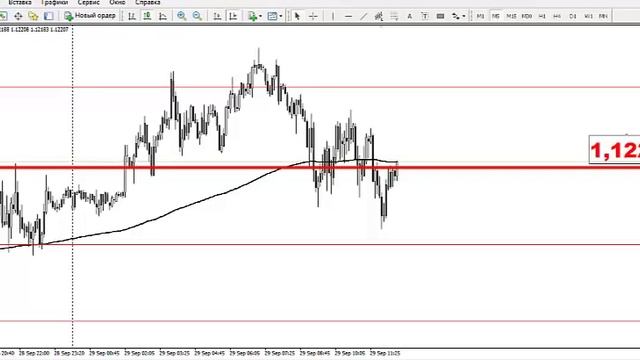Expand the templates dropdown arrow

pos(281,16)
